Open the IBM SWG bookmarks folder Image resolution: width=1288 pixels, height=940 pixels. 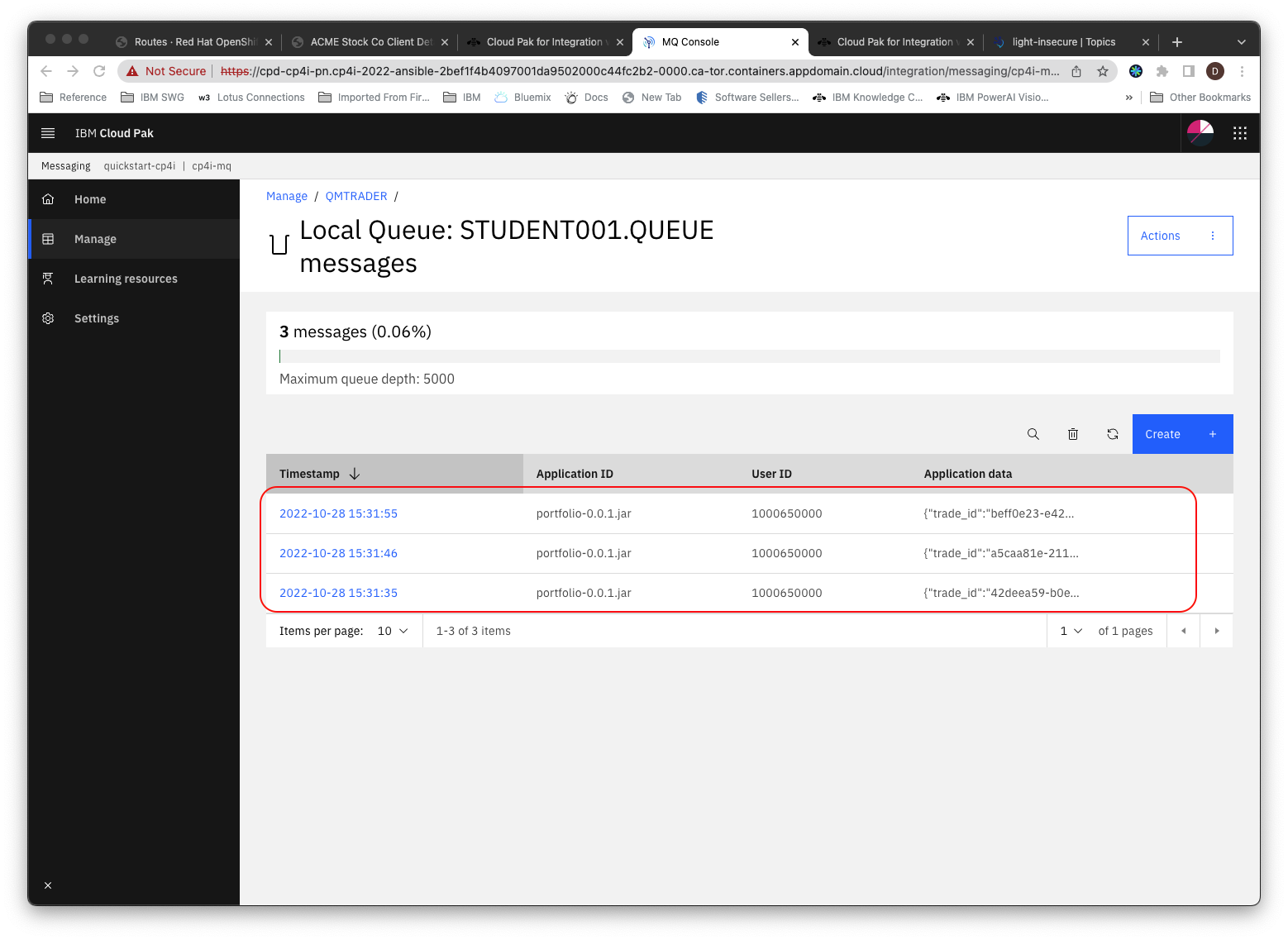coord(153,98)
